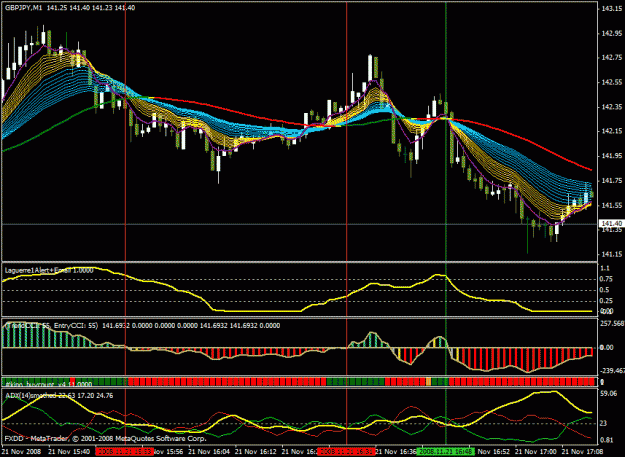Click the FXDD MetaTrader copyright text
The image size is (625, 457).
tap(105, 438)
